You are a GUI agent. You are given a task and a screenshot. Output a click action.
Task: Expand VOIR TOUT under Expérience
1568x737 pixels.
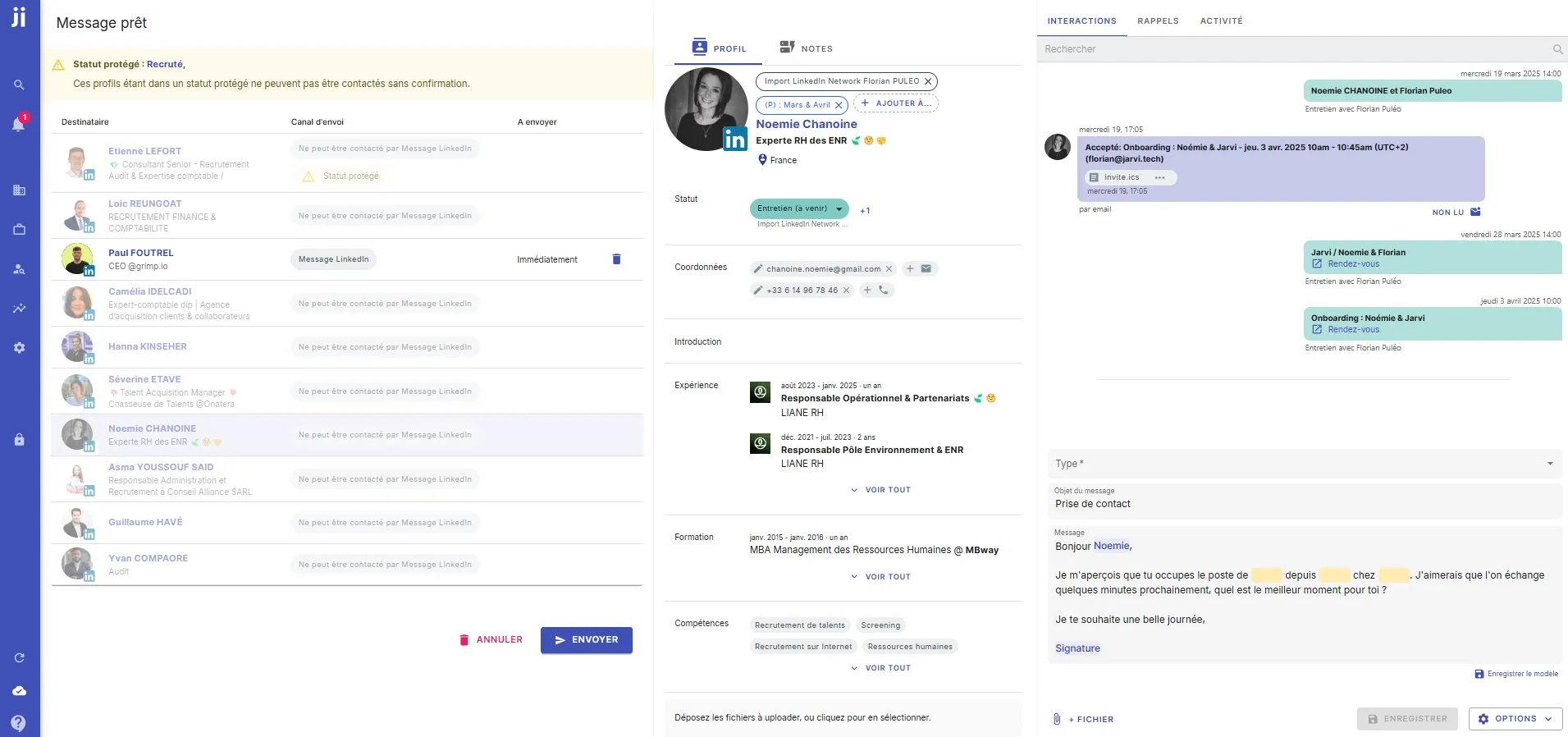pos(880,490)
